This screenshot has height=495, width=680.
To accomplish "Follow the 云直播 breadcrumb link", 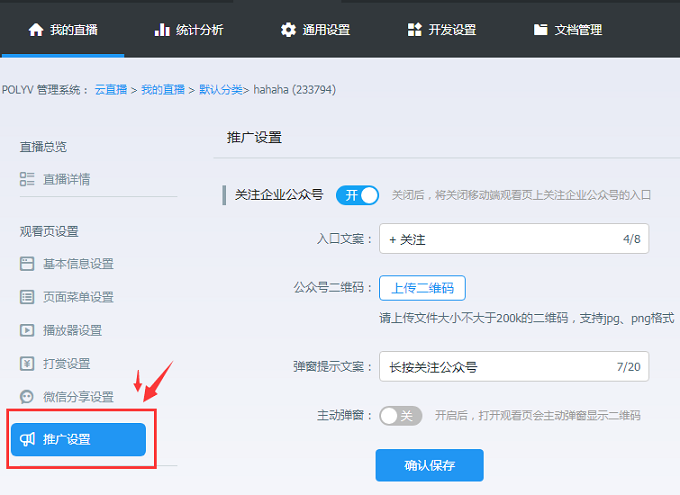I will (x=111, y=90).
